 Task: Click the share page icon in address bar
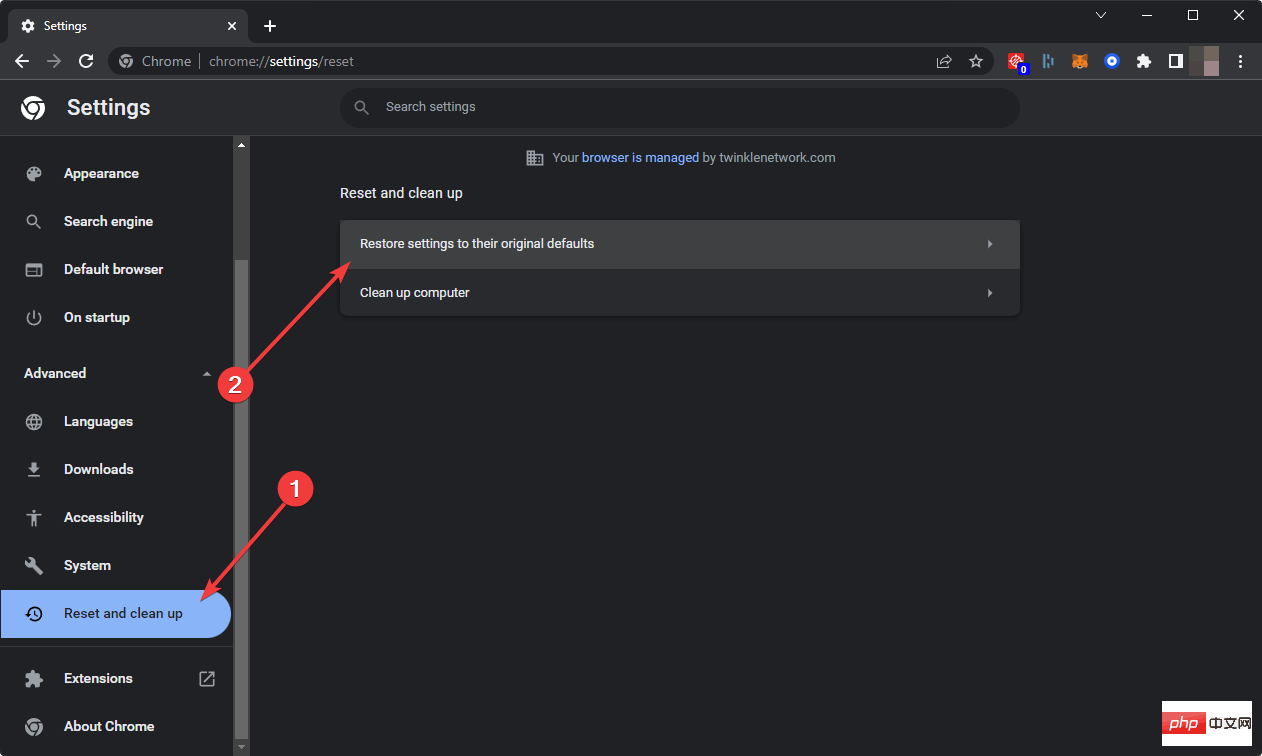tap(944, 61)
